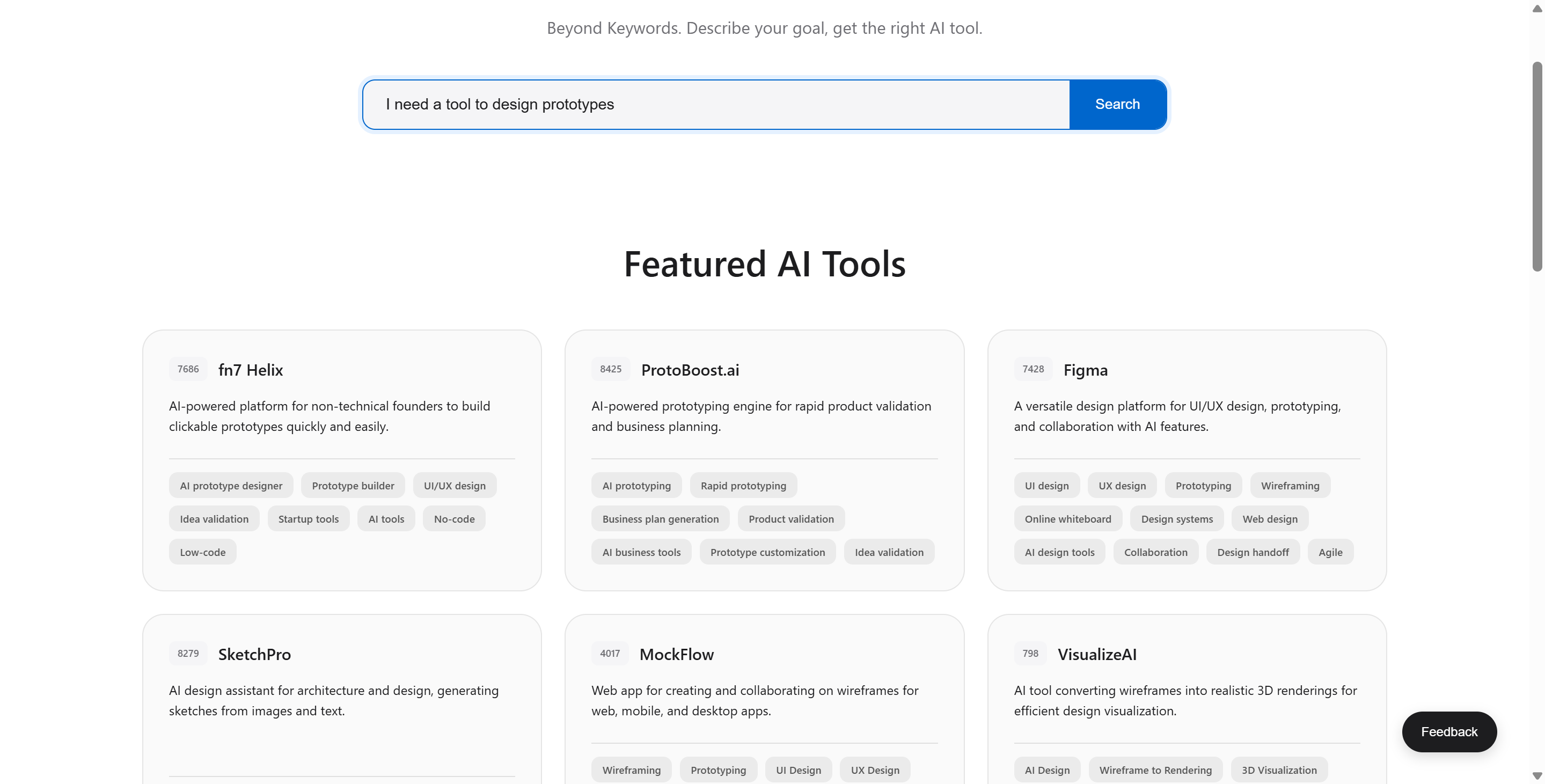
Task: Select the UX design tag on Figma
Action: tap(1122, 485)
